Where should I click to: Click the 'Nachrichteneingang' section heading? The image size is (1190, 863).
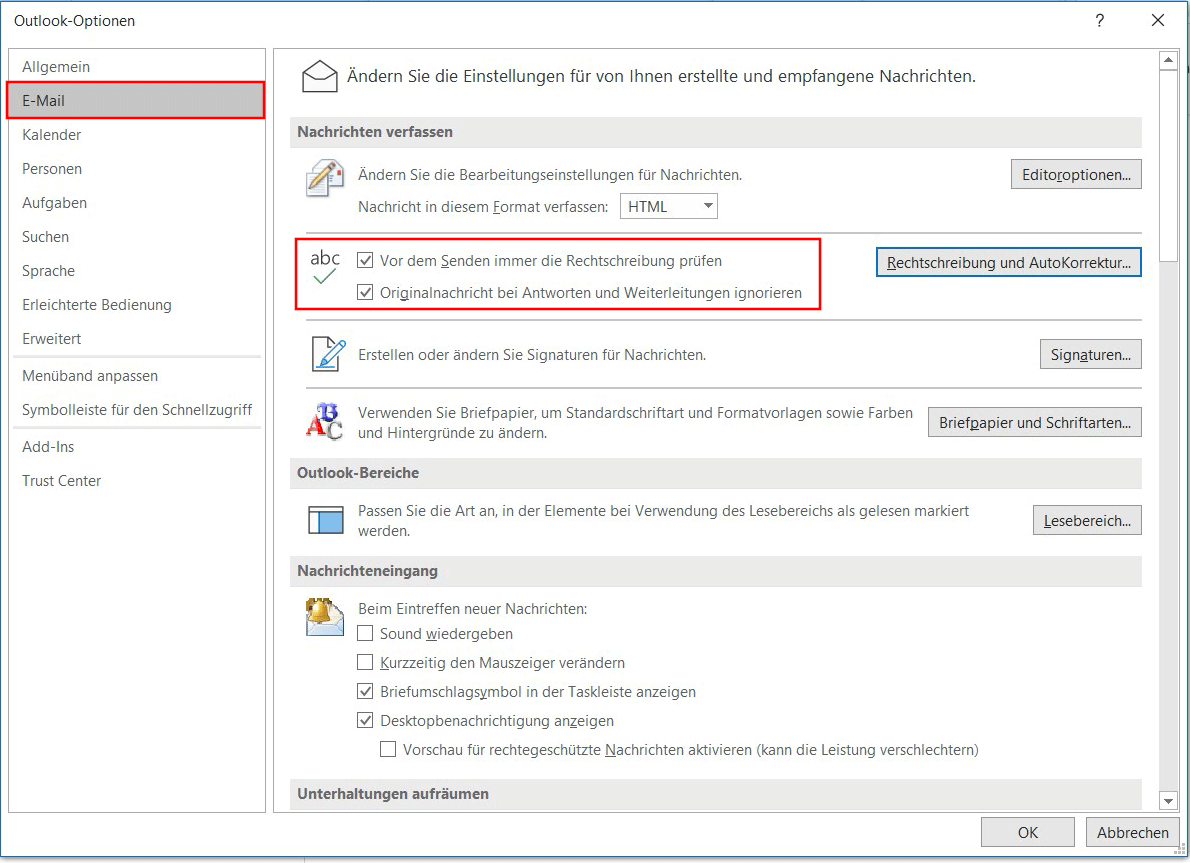pos(367,571)
